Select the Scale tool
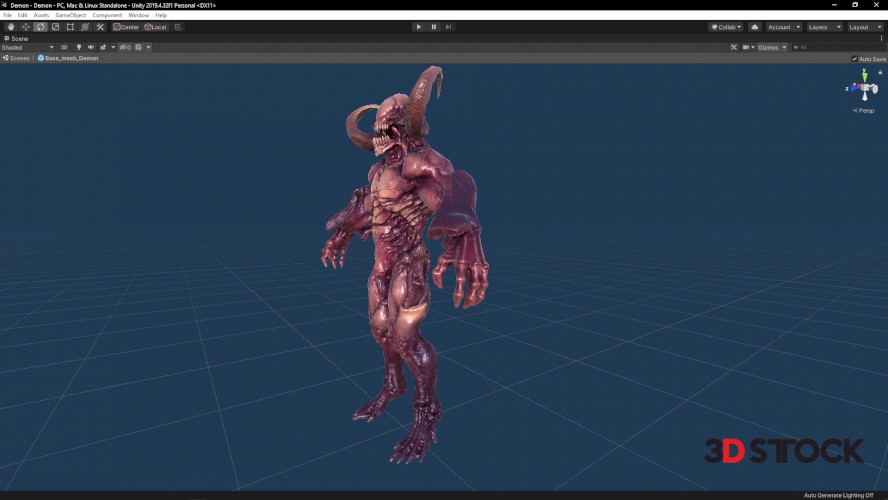 coord(56,27)
